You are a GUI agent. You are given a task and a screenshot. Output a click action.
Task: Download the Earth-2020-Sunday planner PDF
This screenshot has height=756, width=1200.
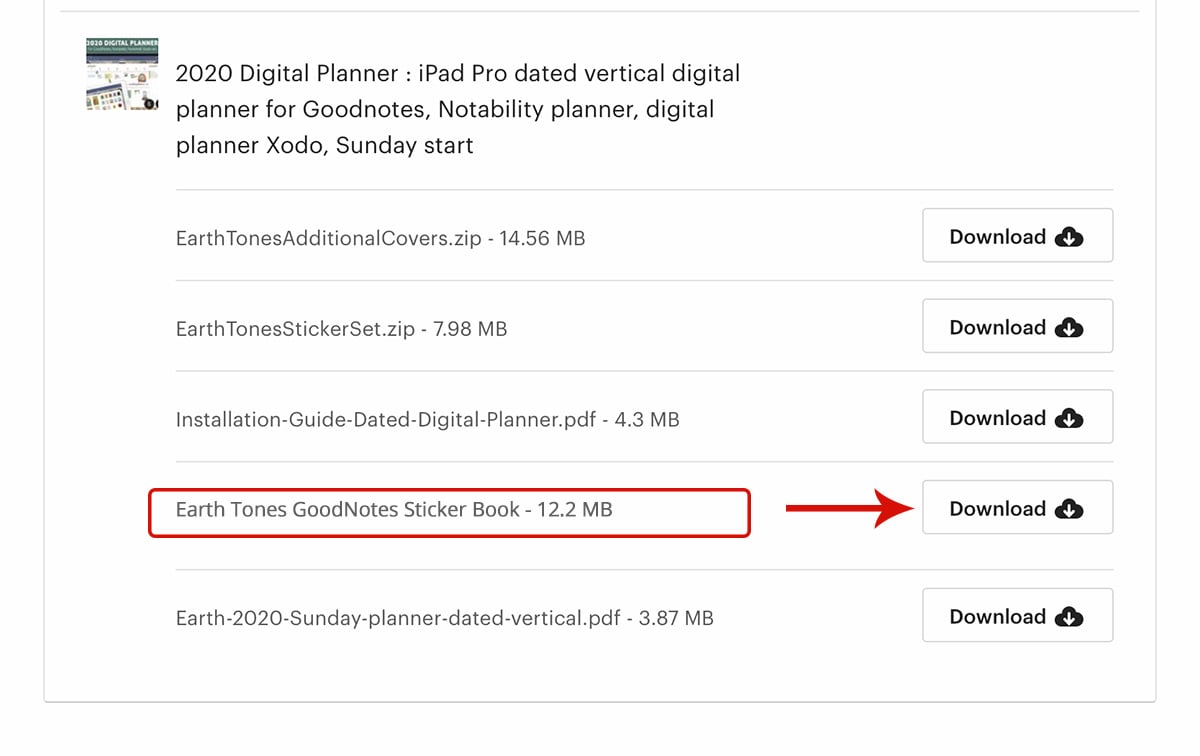[1016, 616]
